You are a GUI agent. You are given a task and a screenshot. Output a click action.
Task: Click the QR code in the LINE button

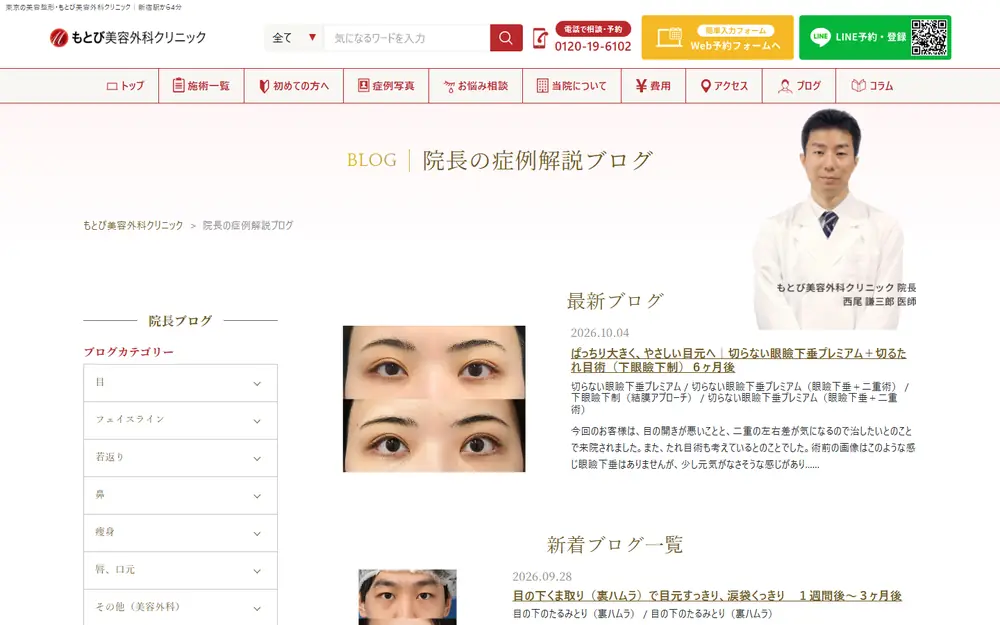coord(929,38)
